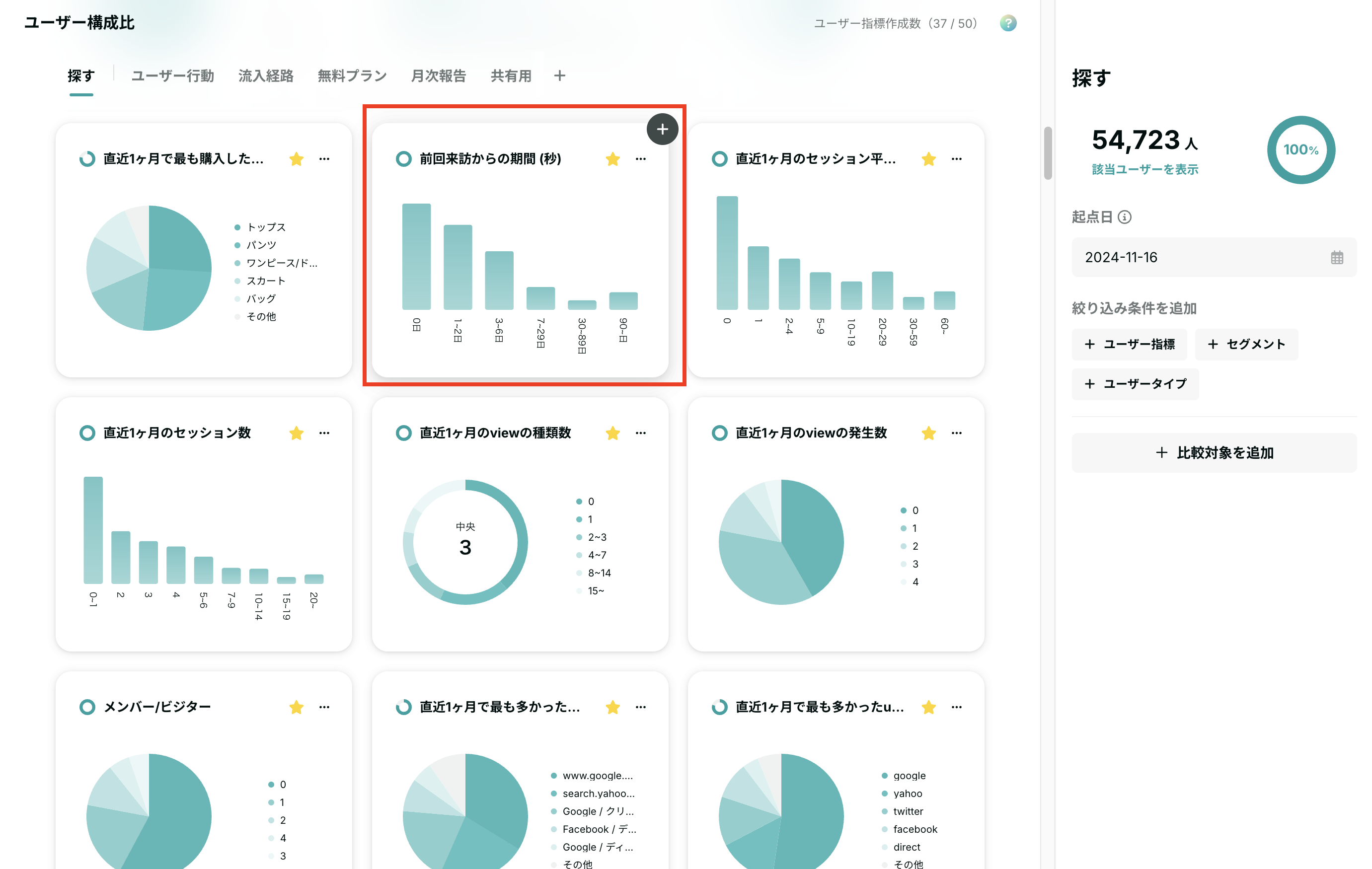This screenshot has width=1372, height=869.
Task: Toggle the 2~3 legend item in viewの種類数
Action: [x=592, y=537]
